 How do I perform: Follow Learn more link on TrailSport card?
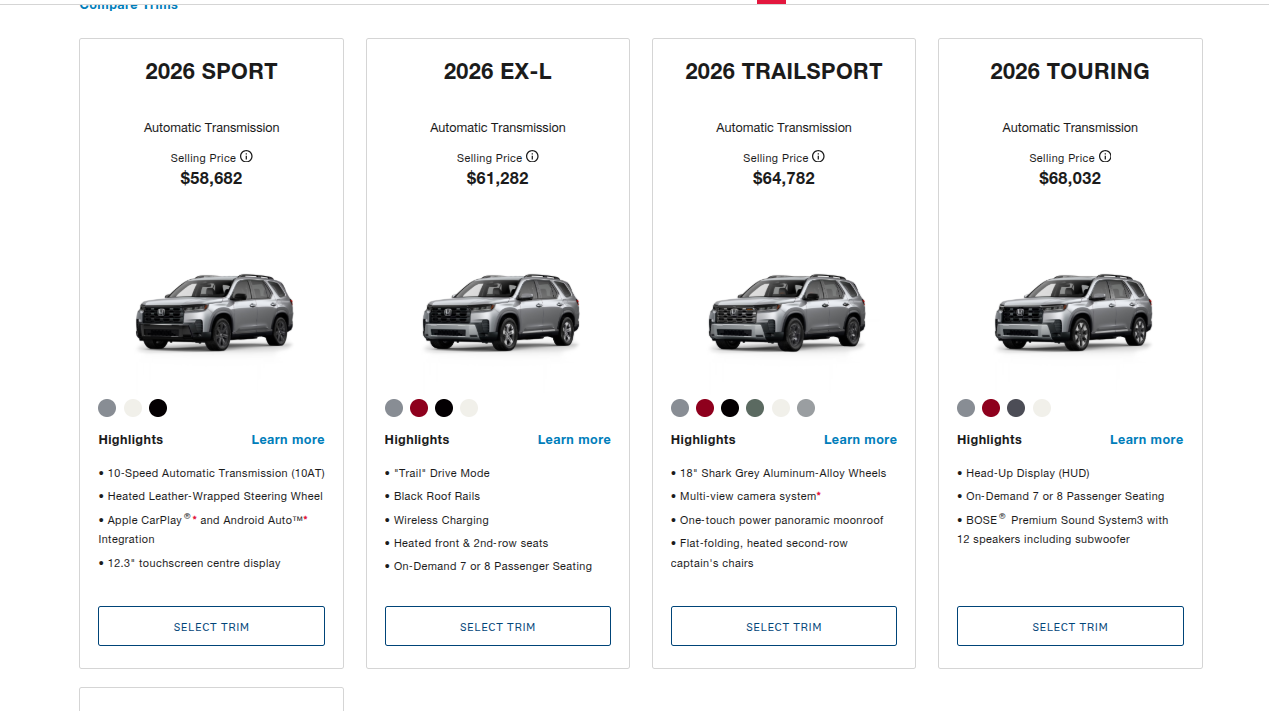[860, 440]
